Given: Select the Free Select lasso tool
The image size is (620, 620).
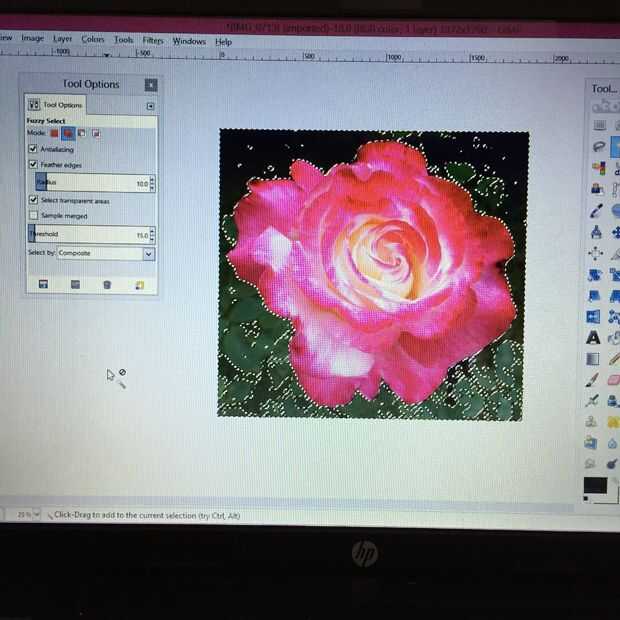Looking at the screenshot, I should coord(599,147).
